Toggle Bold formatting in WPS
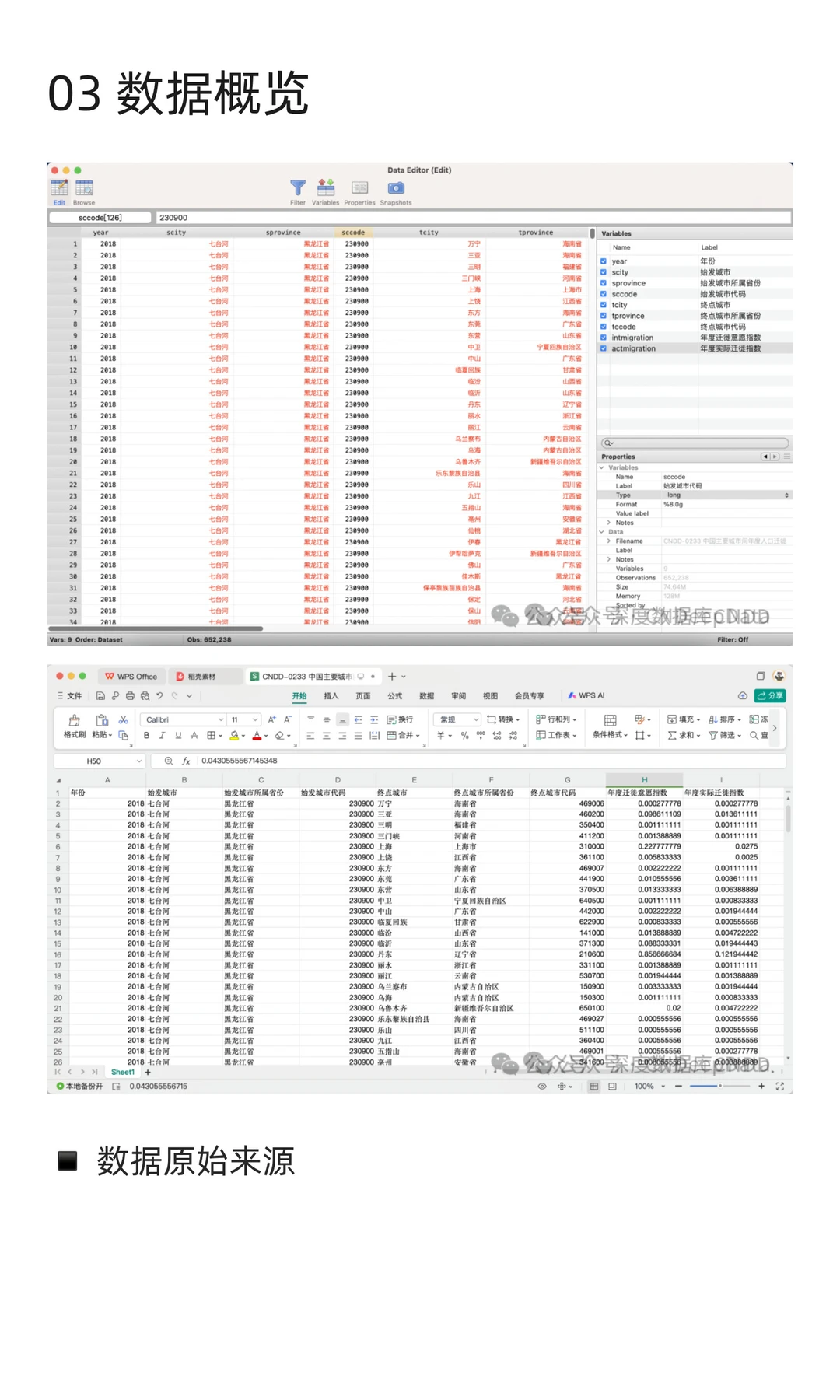The width and height of the screenshot is (840, 1400). point(146,735)
